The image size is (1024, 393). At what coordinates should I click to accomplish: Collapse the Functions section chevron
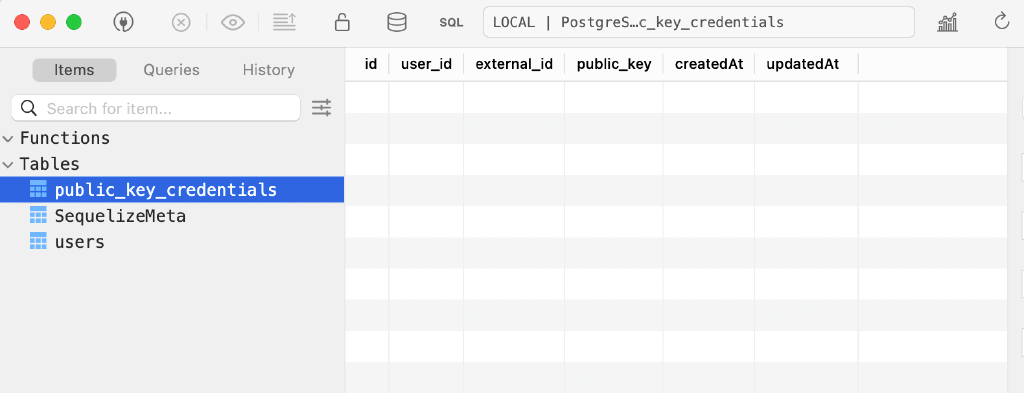[x=8, y=138]
